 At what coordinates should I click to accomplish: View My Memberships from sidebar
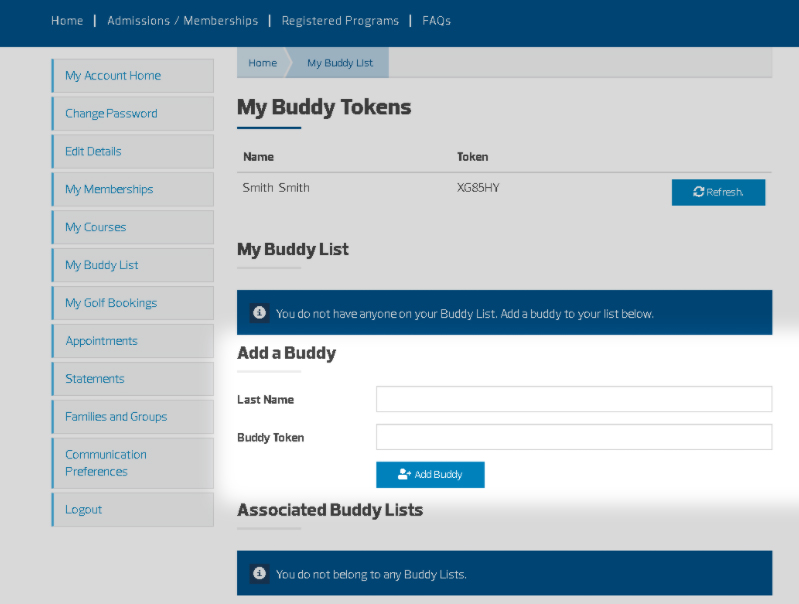109,190
